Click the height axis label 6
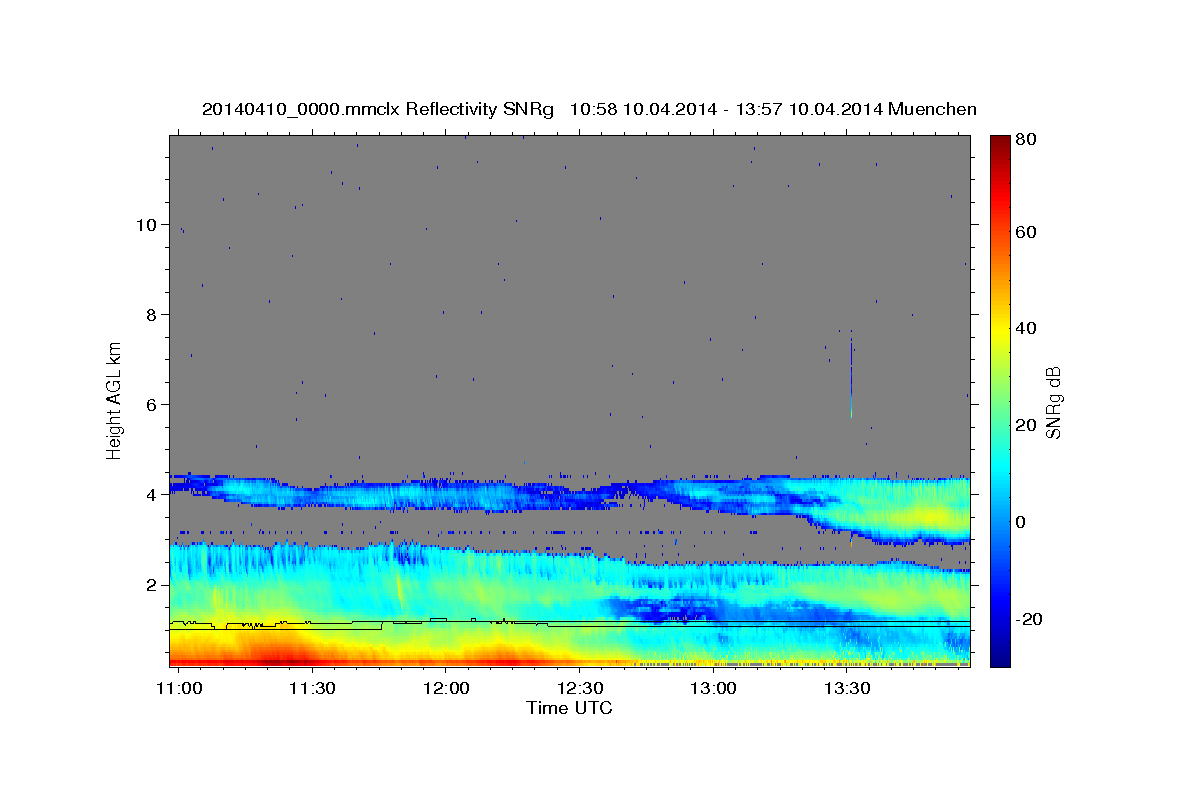The height and width of the screenshot is (800, 1200). (x=149, y=404)
